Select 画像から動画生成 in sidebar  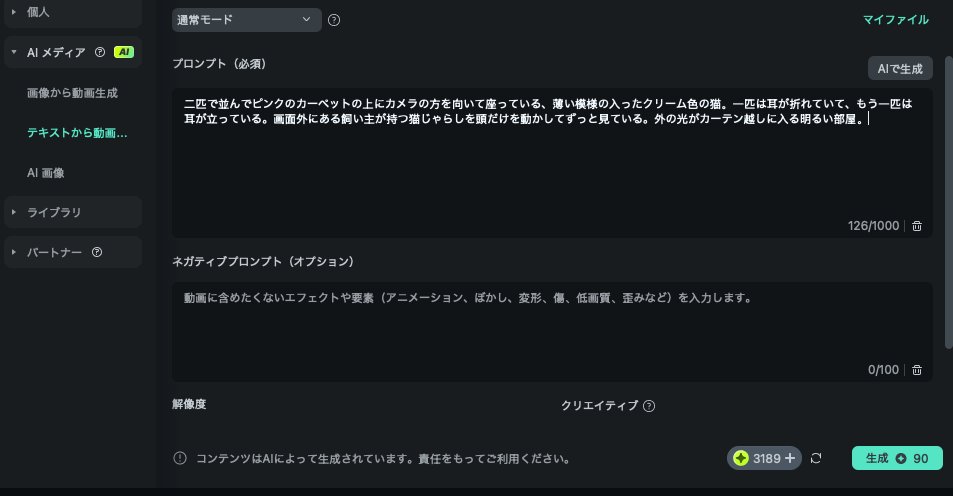[x=72, y=93]
